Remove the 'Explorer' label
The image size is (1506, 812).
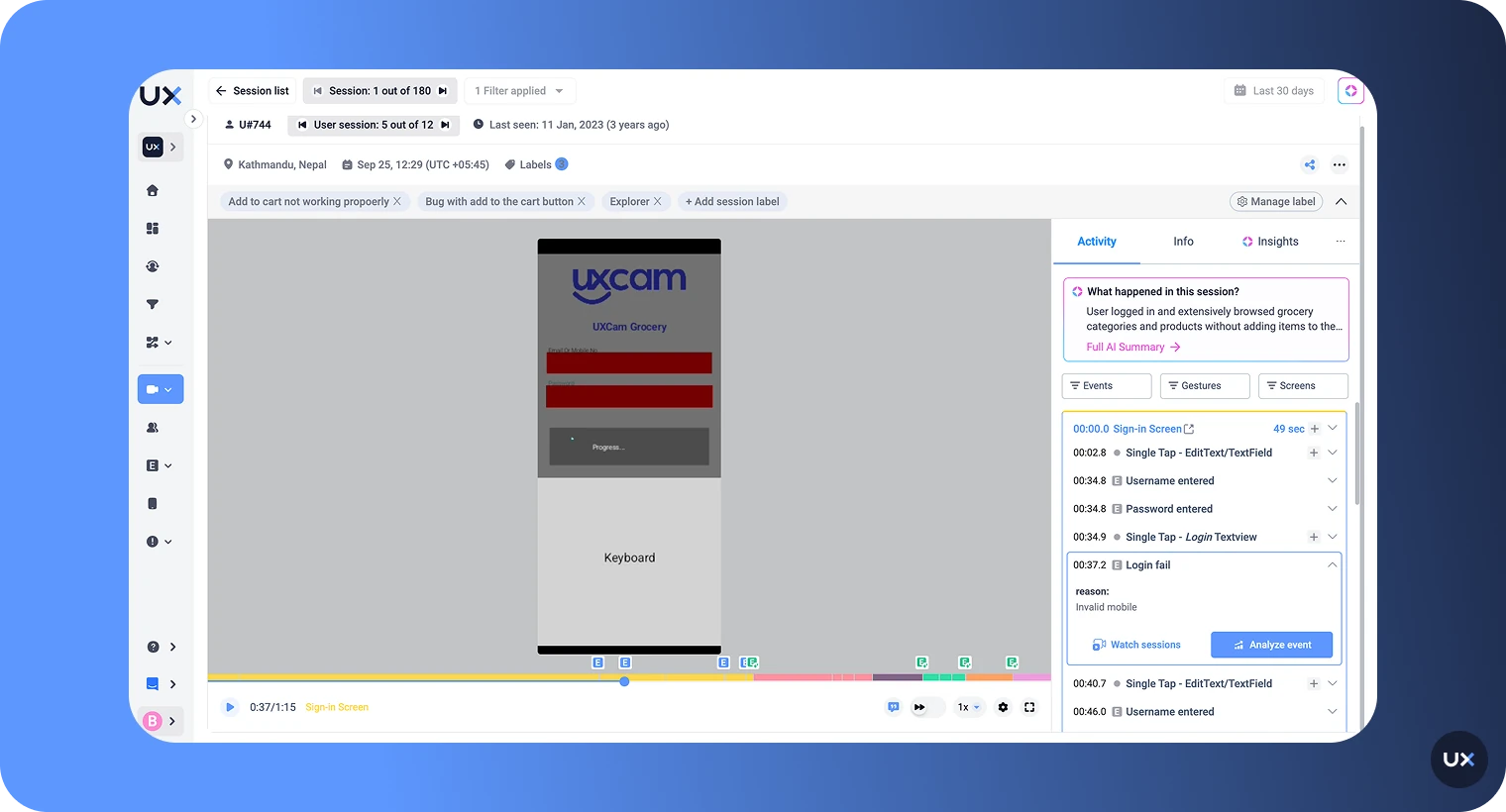tap(657, 201)
